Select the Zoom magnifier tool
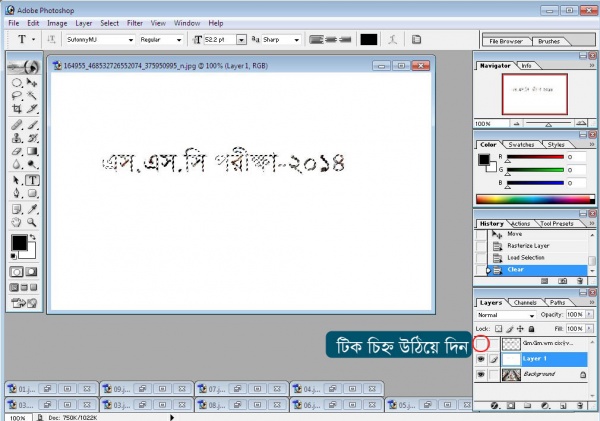600x421 pixels. tap(32, 222)
